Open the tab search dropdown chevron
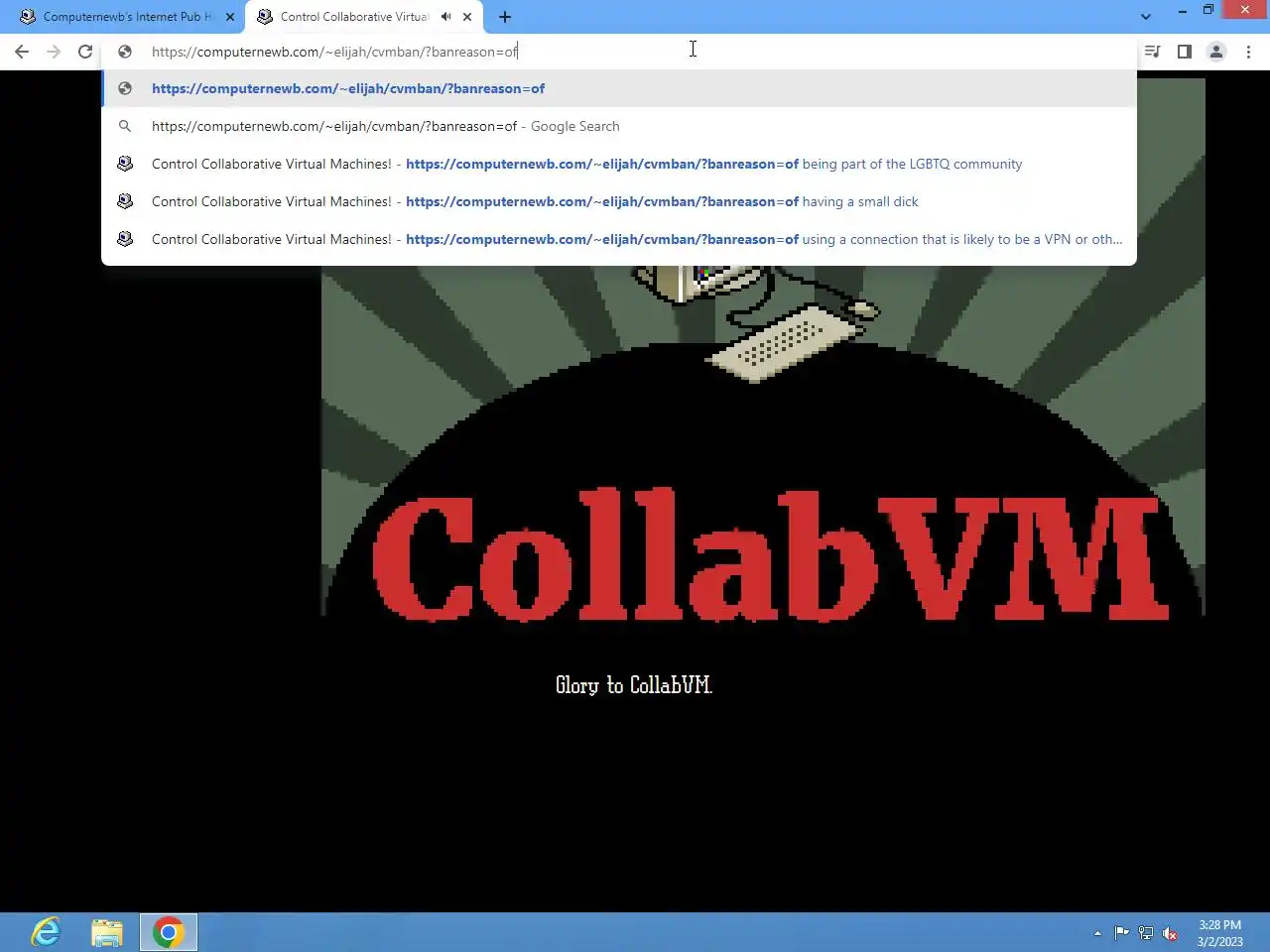Viewport: 1270px width, 952px height. (x=1146, y=17)
